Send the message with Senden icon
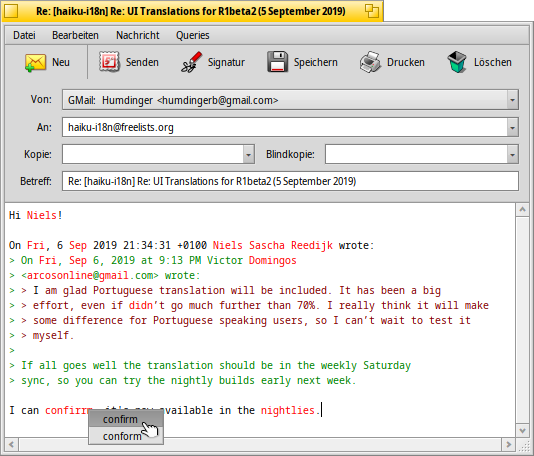 coord(109,62)
